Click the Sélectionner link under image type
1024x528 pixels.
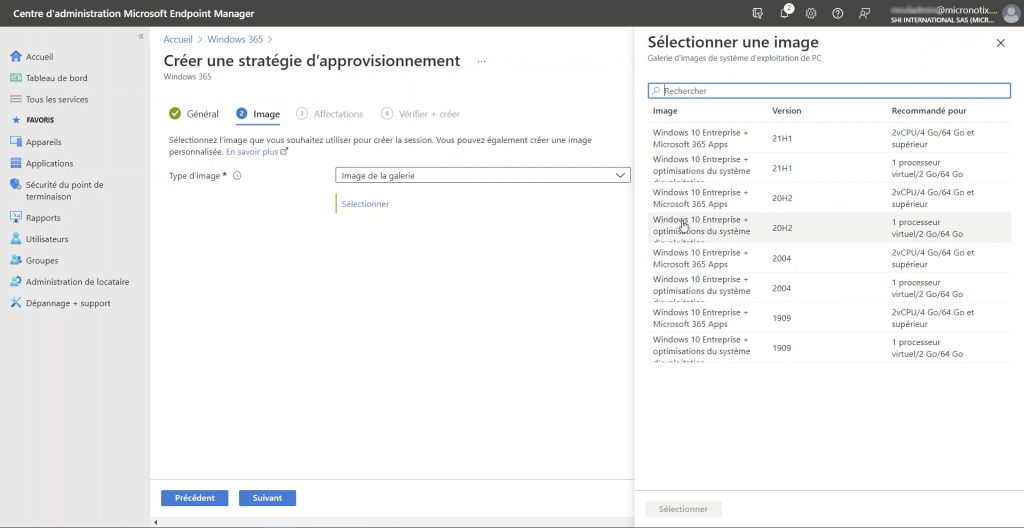(x=365, y=204)
